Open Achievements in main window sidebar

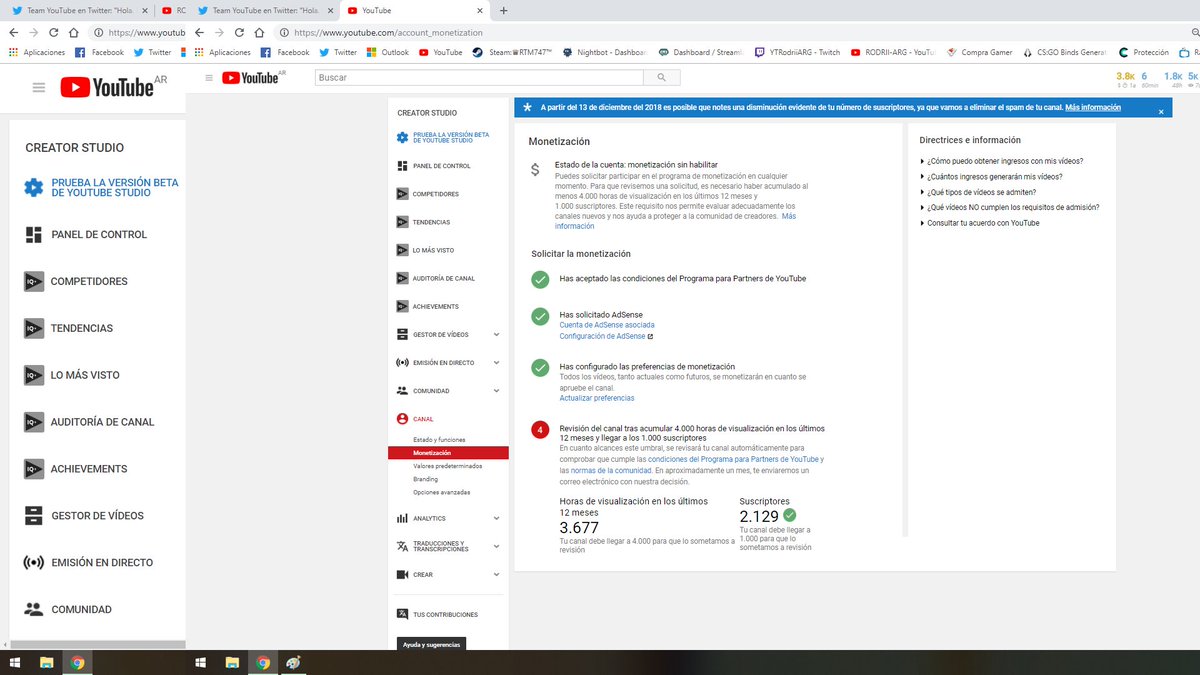pyautogui.click(x=428, y=306)
